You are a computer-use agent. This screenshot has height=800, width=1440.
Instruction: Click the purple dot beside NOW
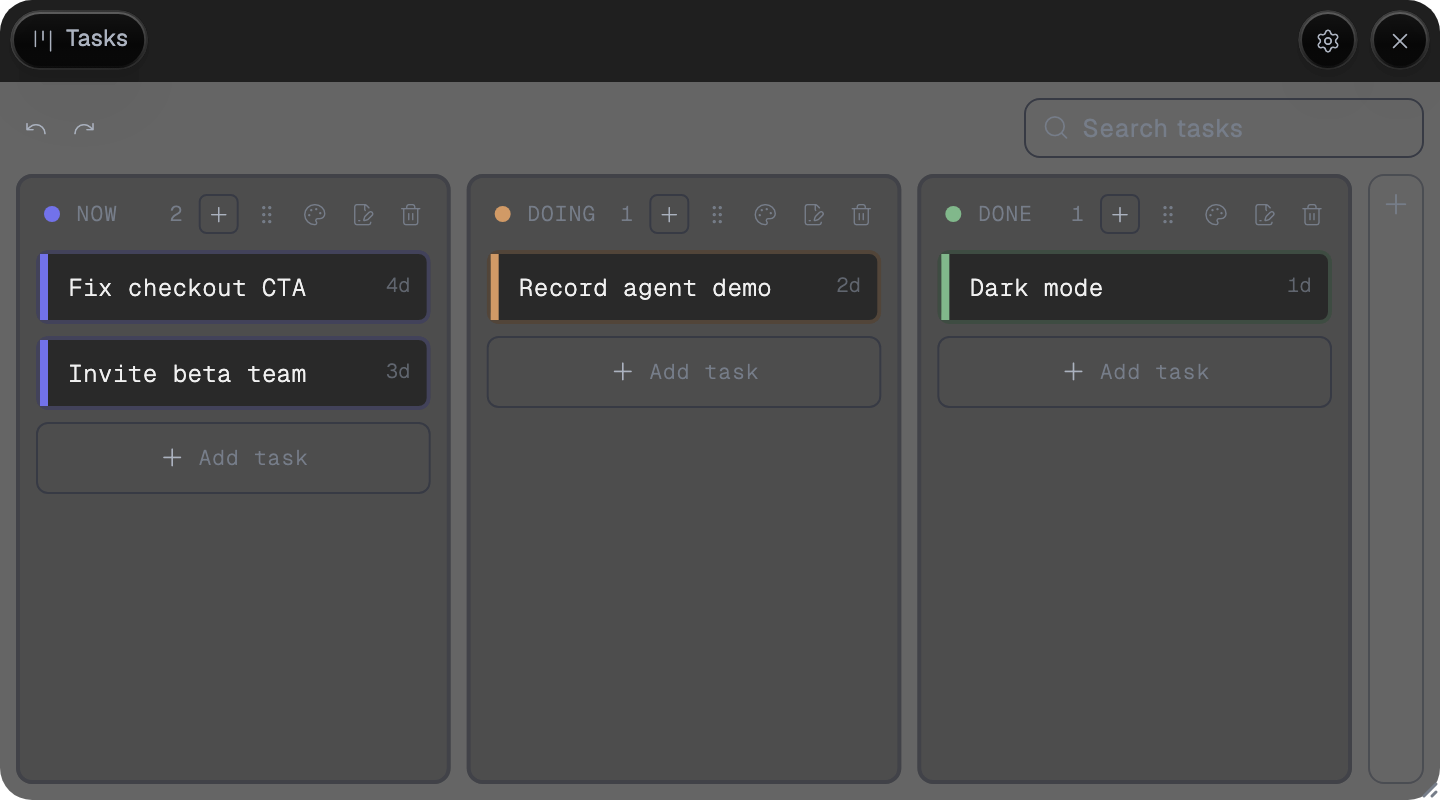(52, 214)
